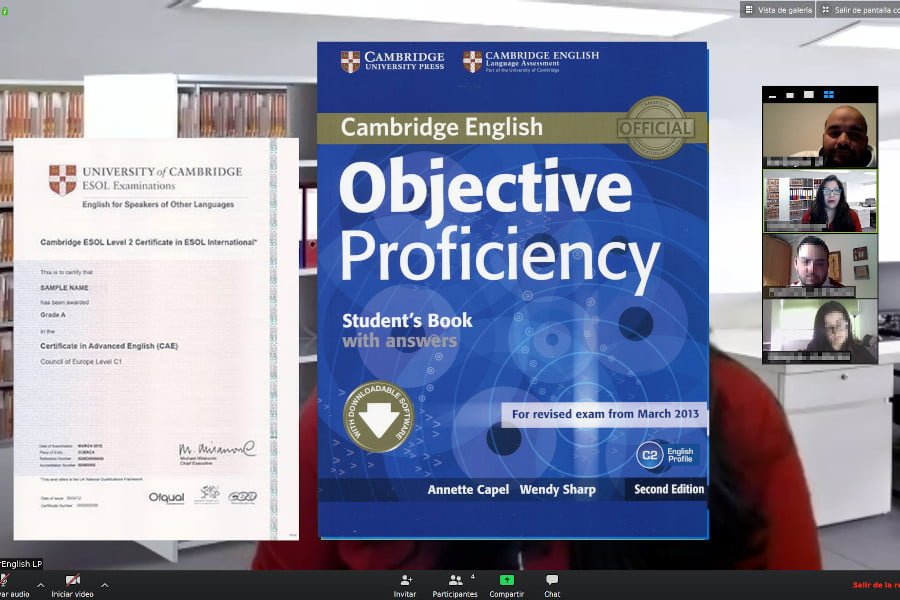
Task: Open audio options arrow next to microphone
Action: (x=40, y=585)
